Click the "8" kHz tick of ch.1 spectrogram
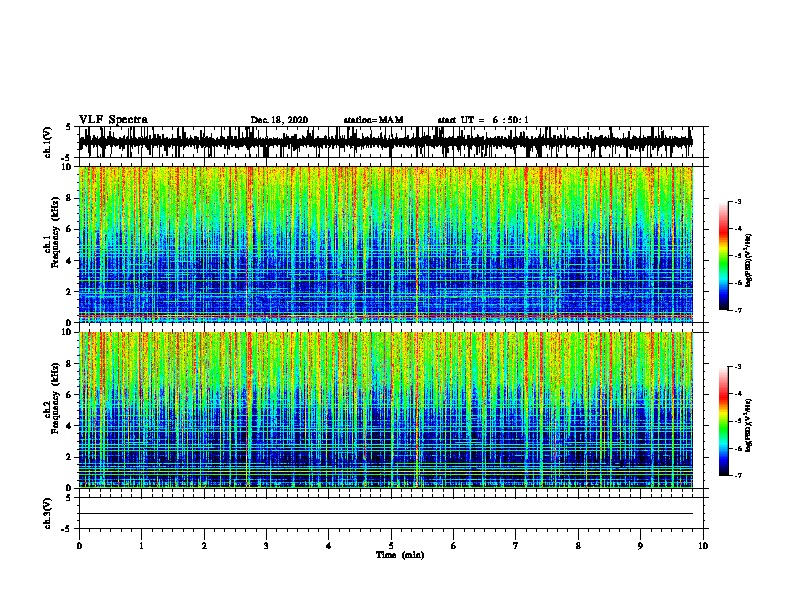 69,198
